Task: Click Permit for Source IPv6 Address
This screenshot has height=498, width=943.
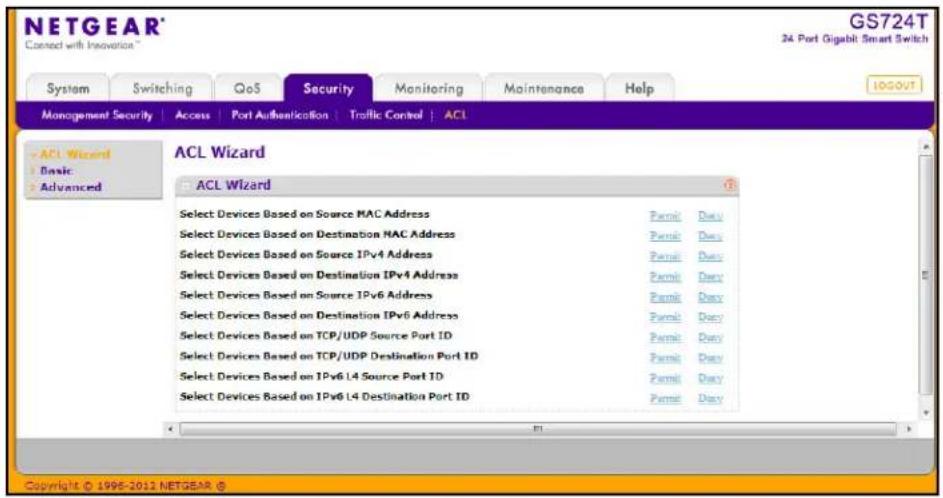Action: click(x=665, y=297)
